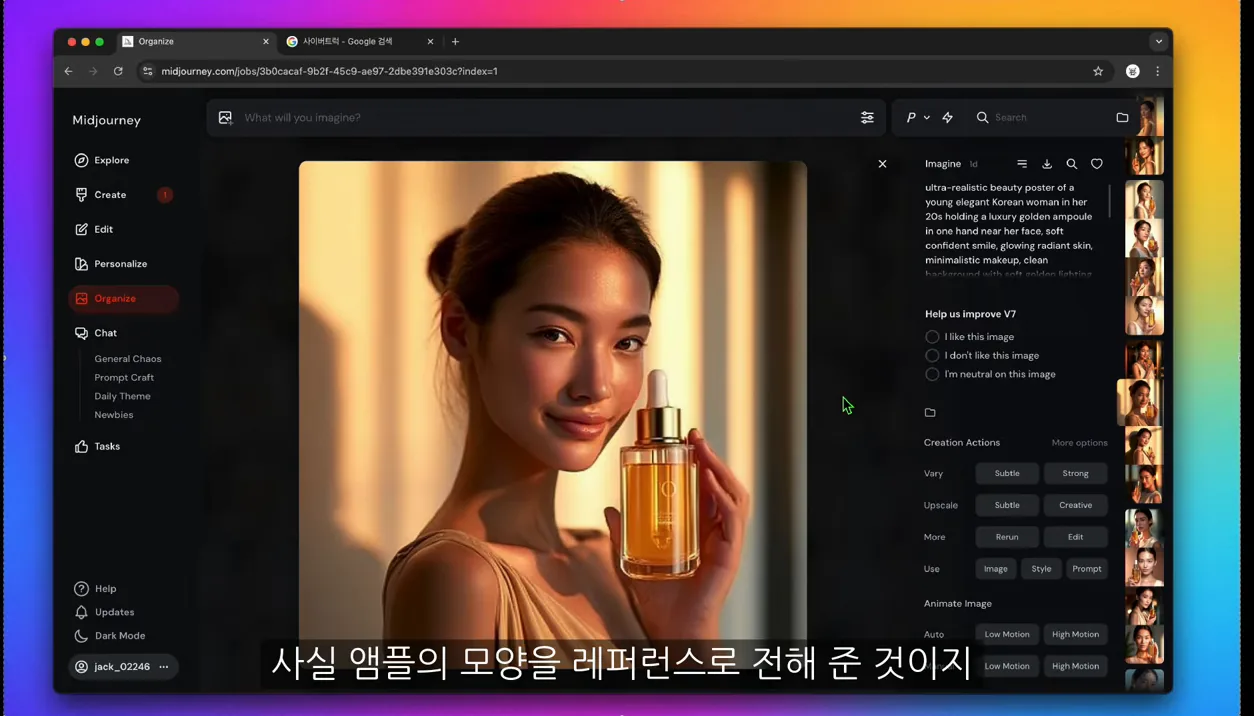
Task: Open Tasks in the sidebar
Action: (98, 446)
